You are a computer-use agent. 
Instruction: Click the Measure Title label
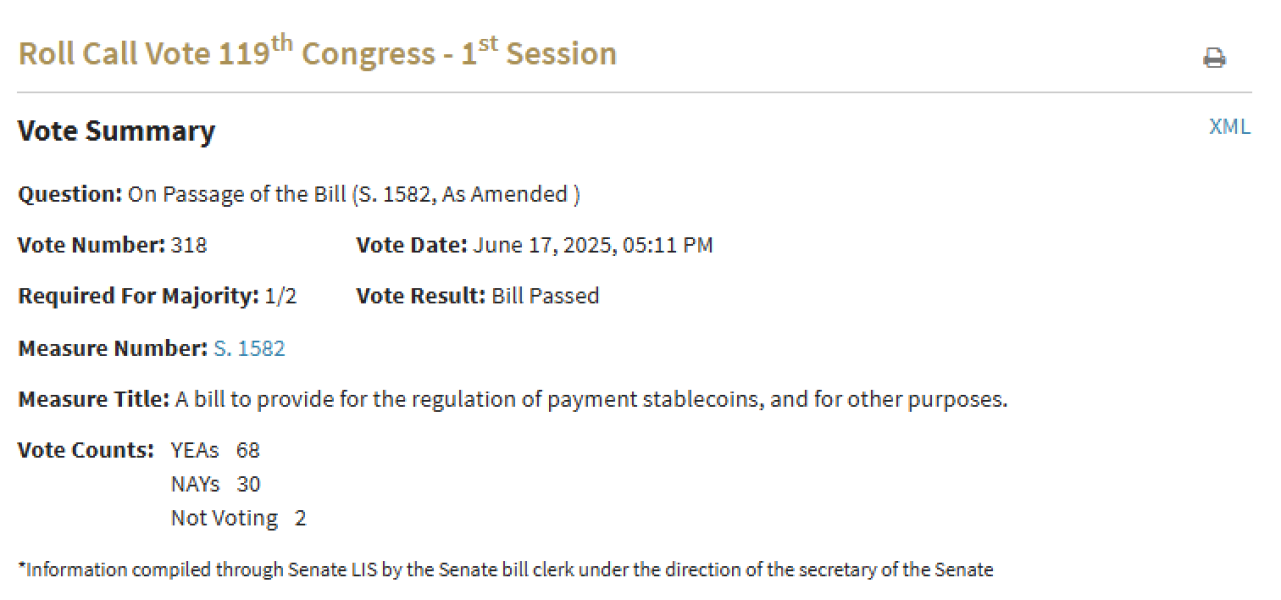click(93, 400)
